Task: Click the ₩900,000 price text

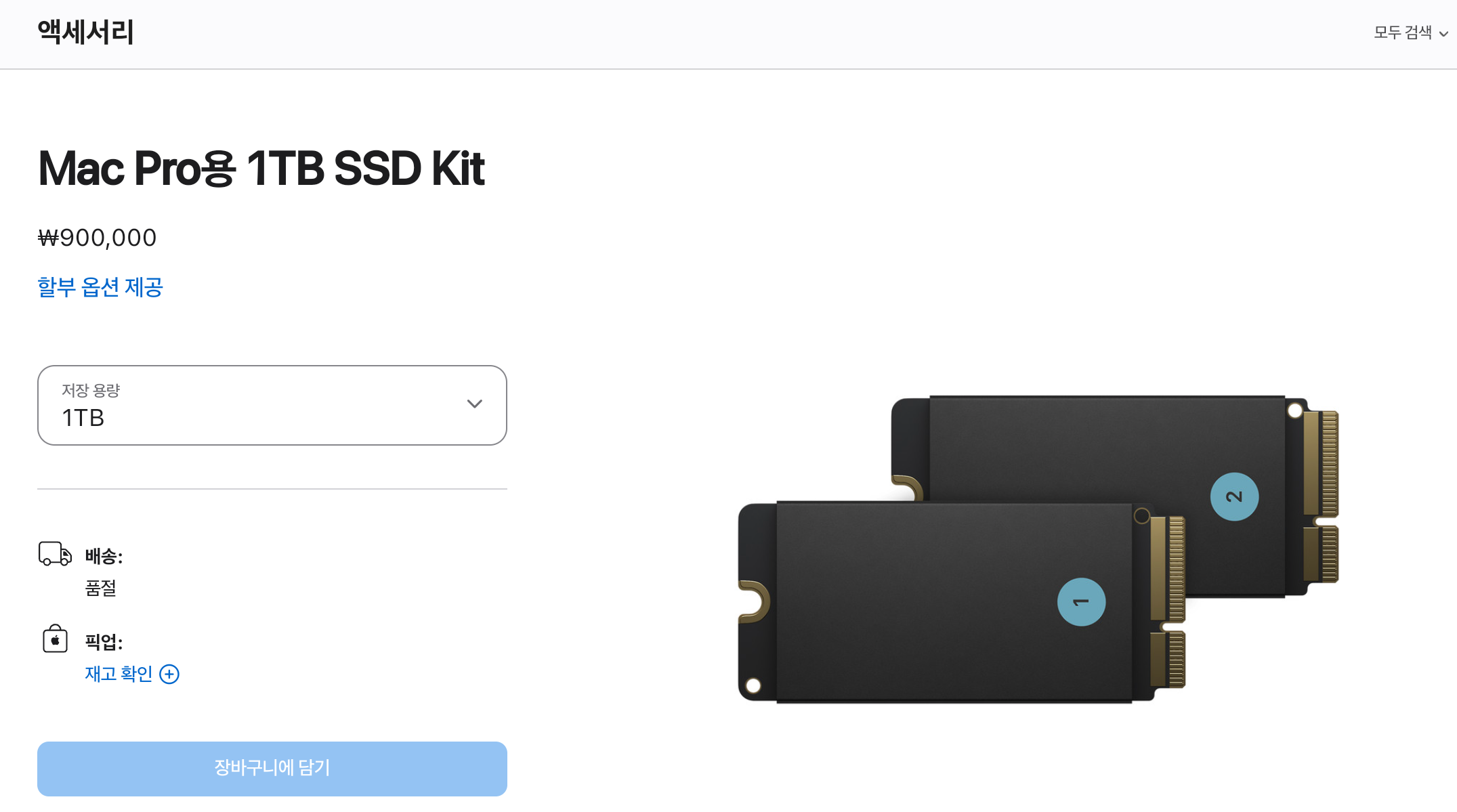Action: pyautogui.click(x=97, y=238)
